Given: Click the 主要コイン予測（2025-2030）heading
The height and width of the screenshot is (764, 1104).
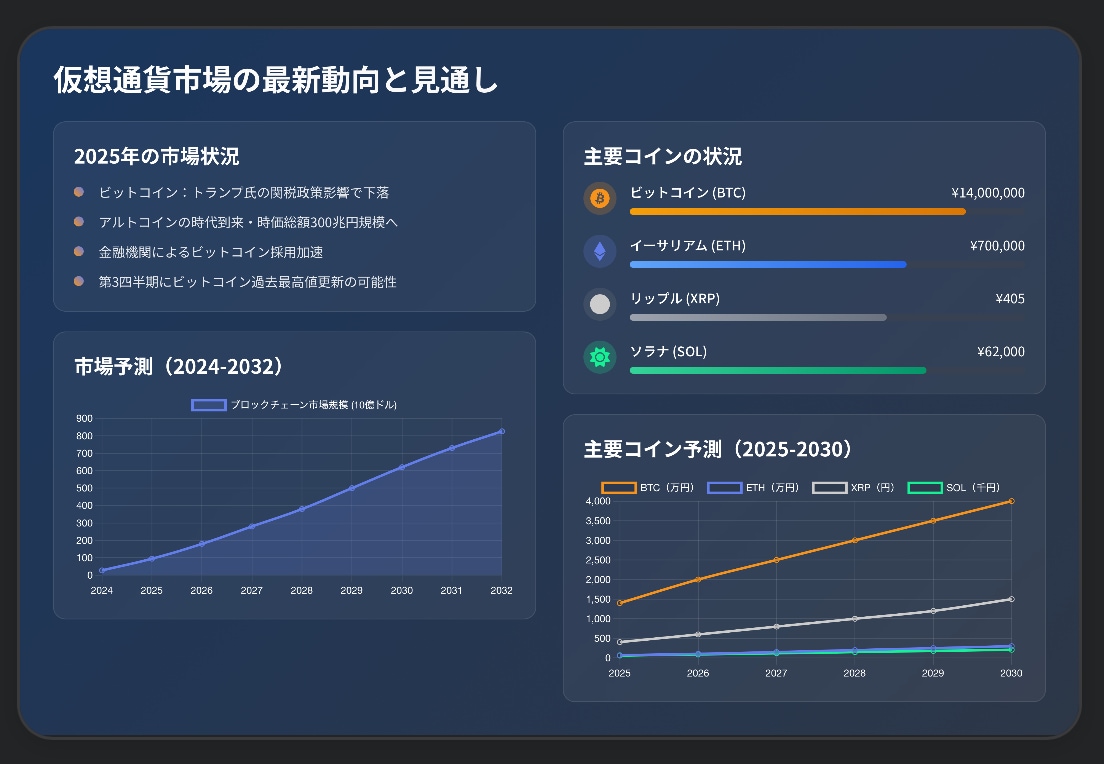Looking at the screenshot, I should [x=718, y=449].
